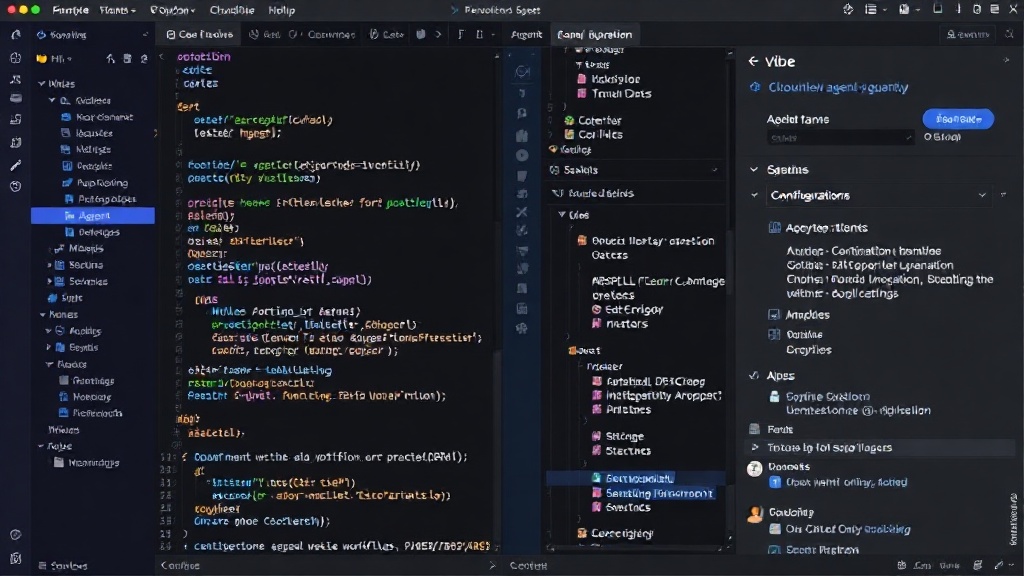Open the list-view icon in title bar
This screenshot has height=576, width=1024.
[x=871, y=9]
